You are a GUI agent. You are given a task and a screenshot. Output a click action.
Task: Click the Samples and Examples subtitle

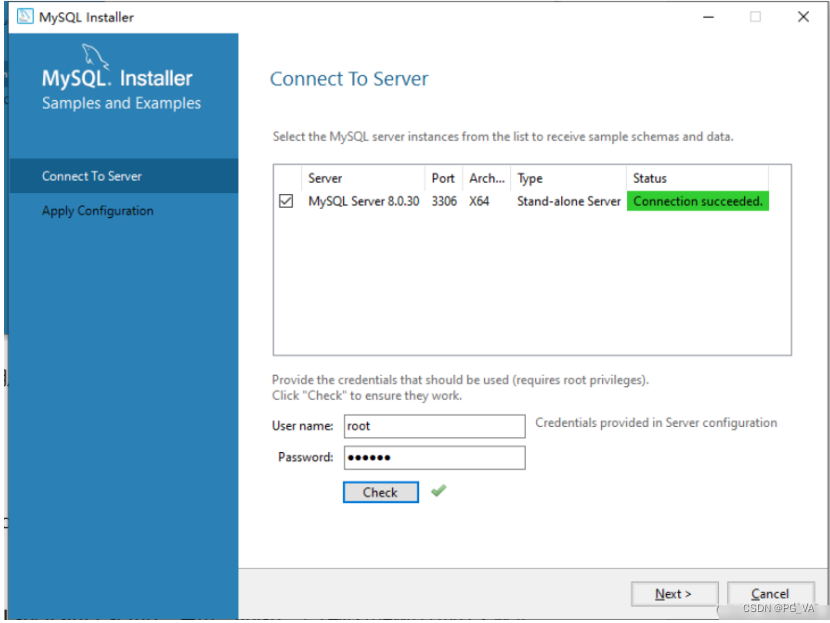tap(121, 103)
